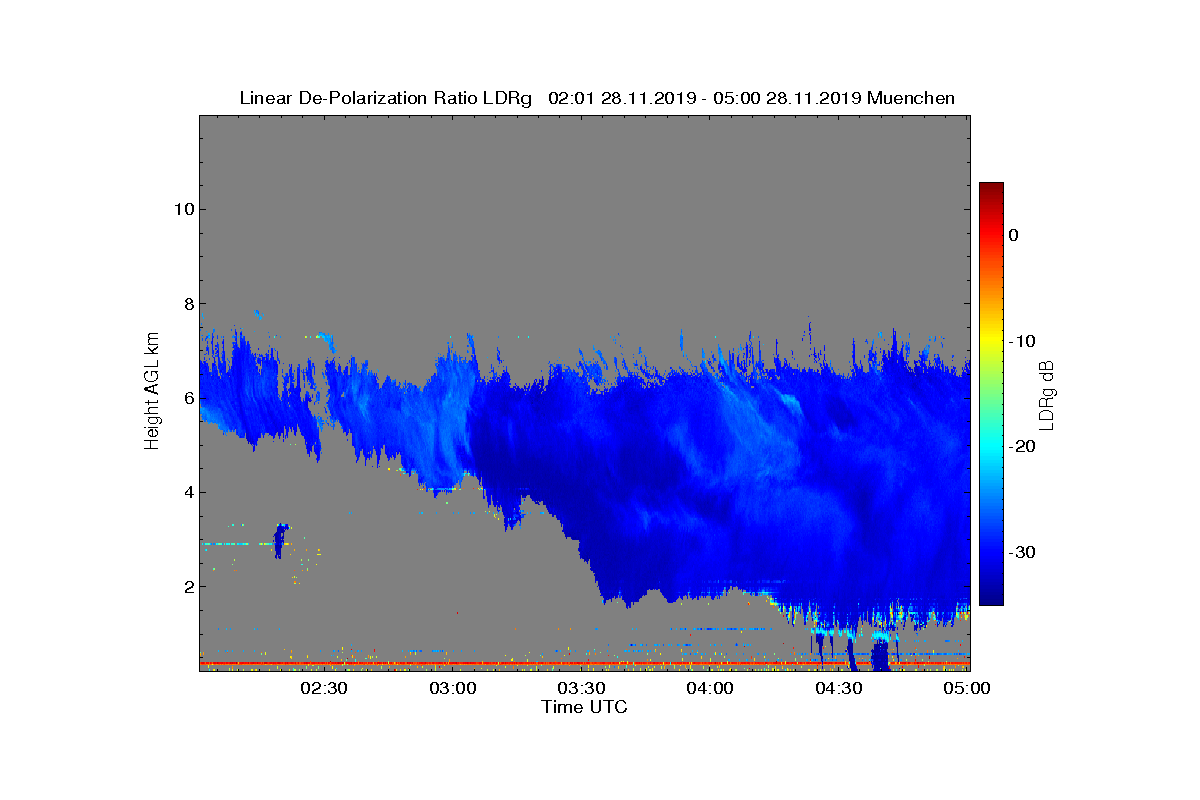Click the height tick label 8

(x=188, y=304)
